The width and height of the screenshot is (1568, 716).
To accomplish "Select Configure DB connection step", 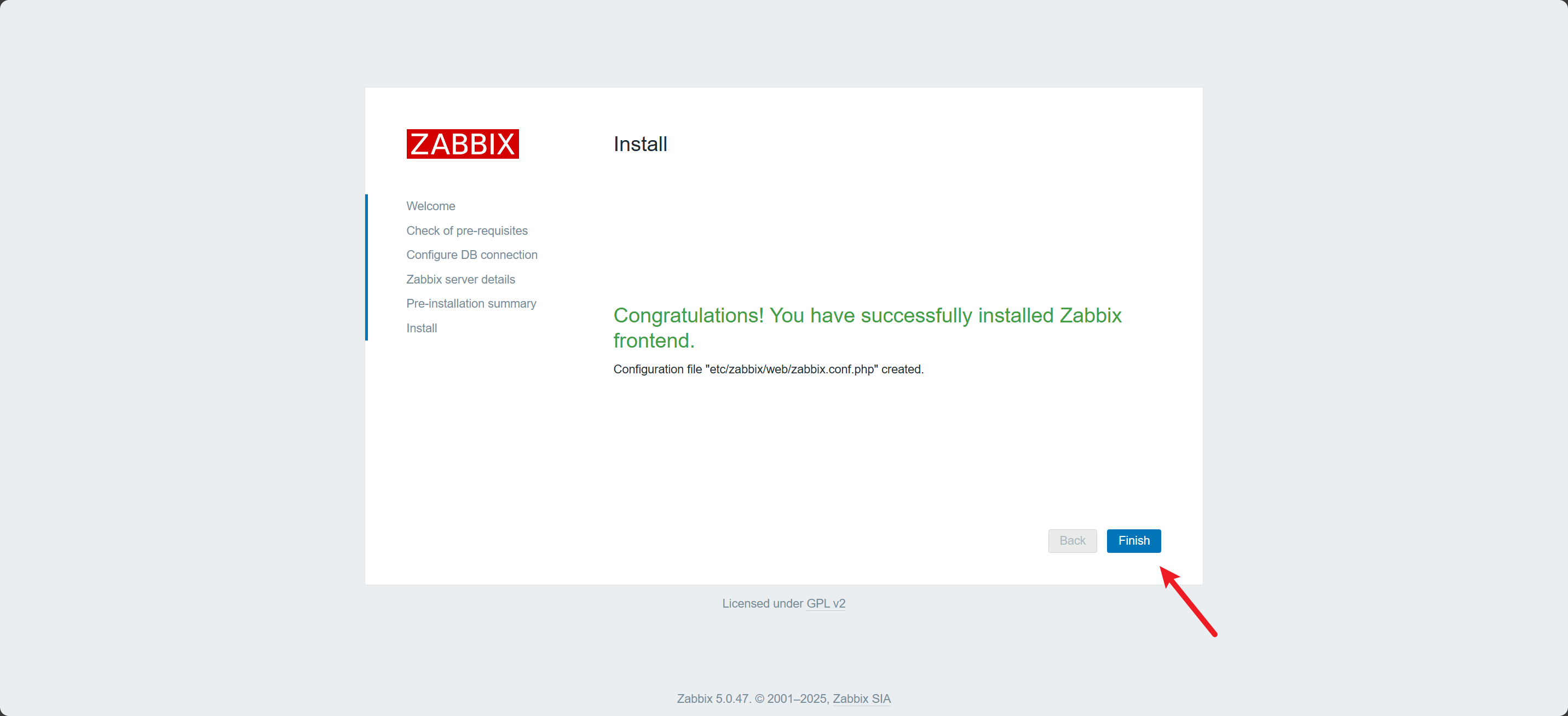I will pos(472,255).
